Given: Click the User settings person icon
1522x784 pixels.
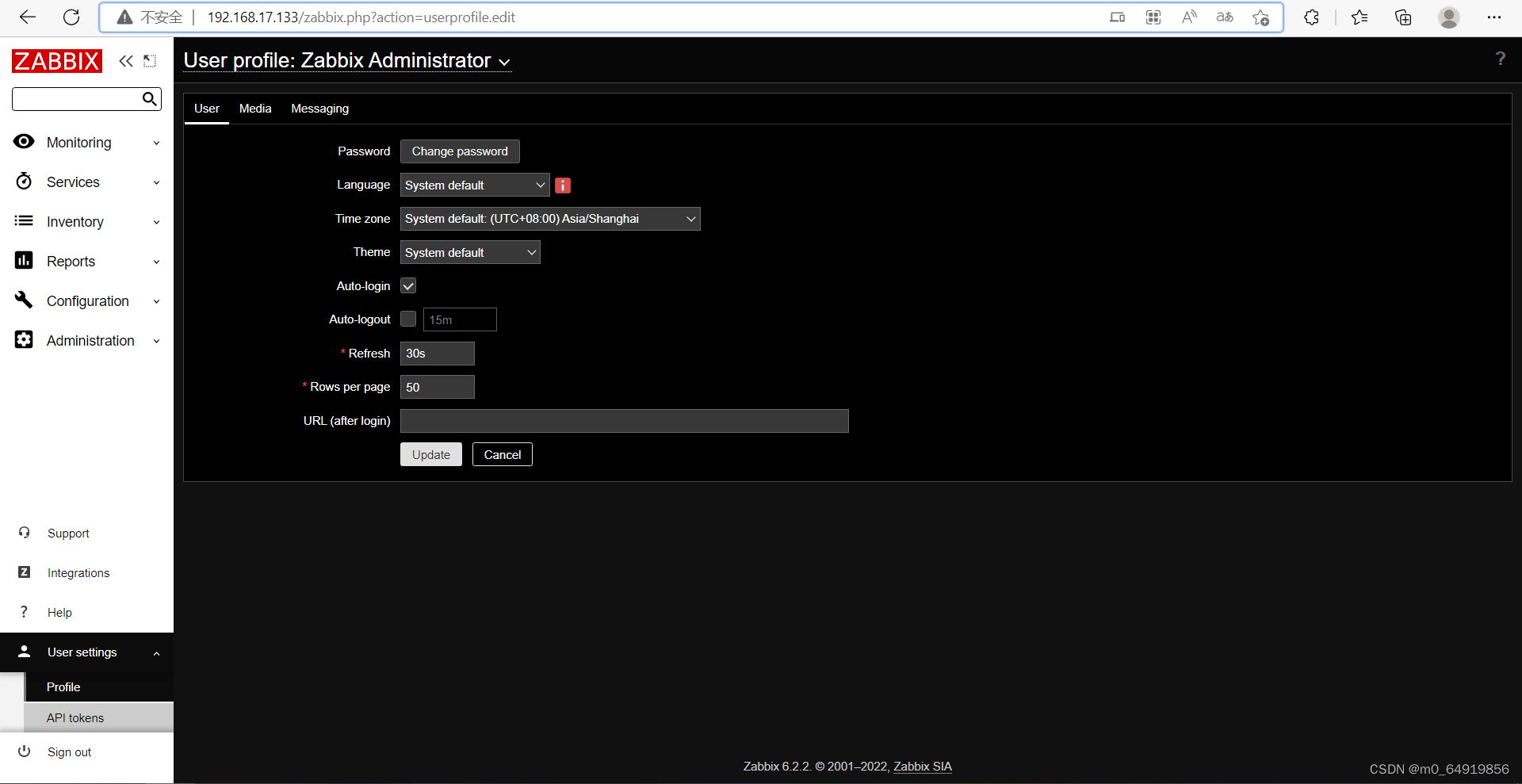Looking at the screenshot, I should click(x=24, y=652).
